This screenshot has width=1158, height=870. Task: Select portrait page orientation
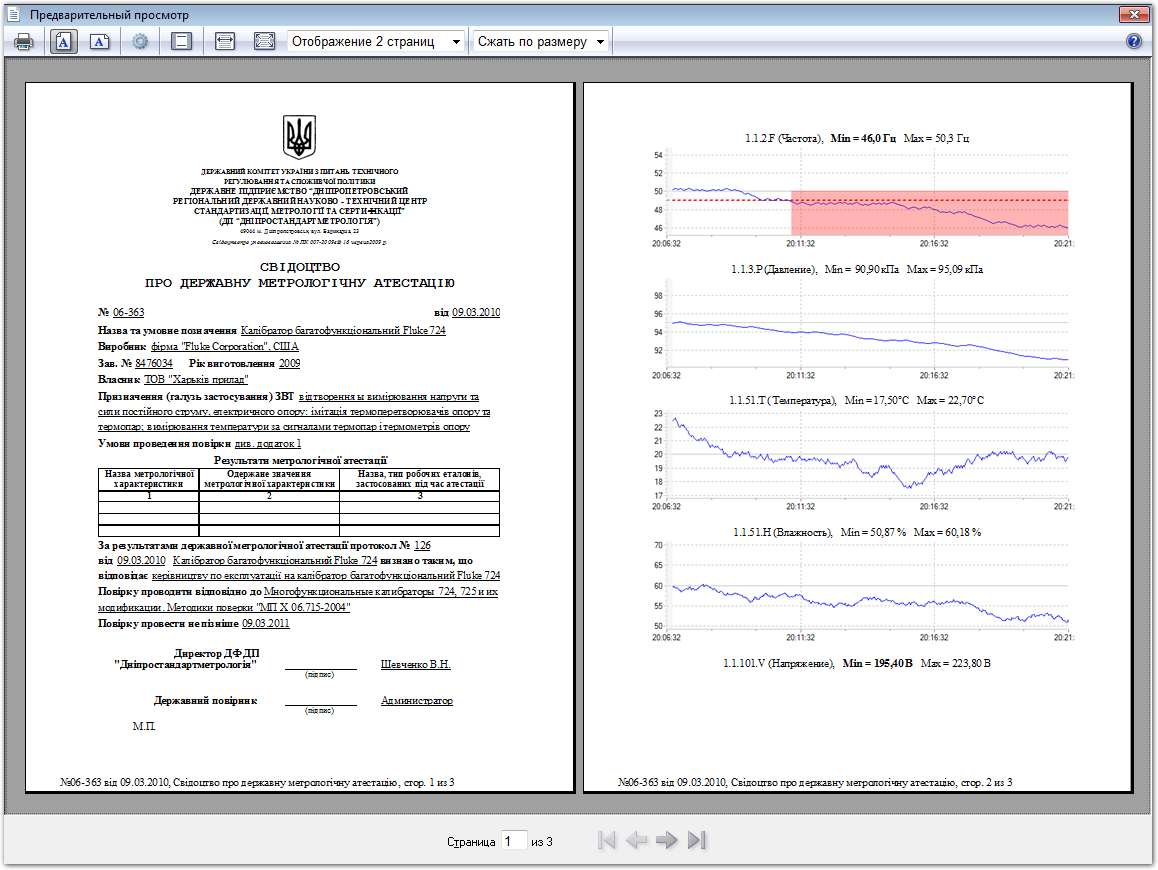point(64,41)
